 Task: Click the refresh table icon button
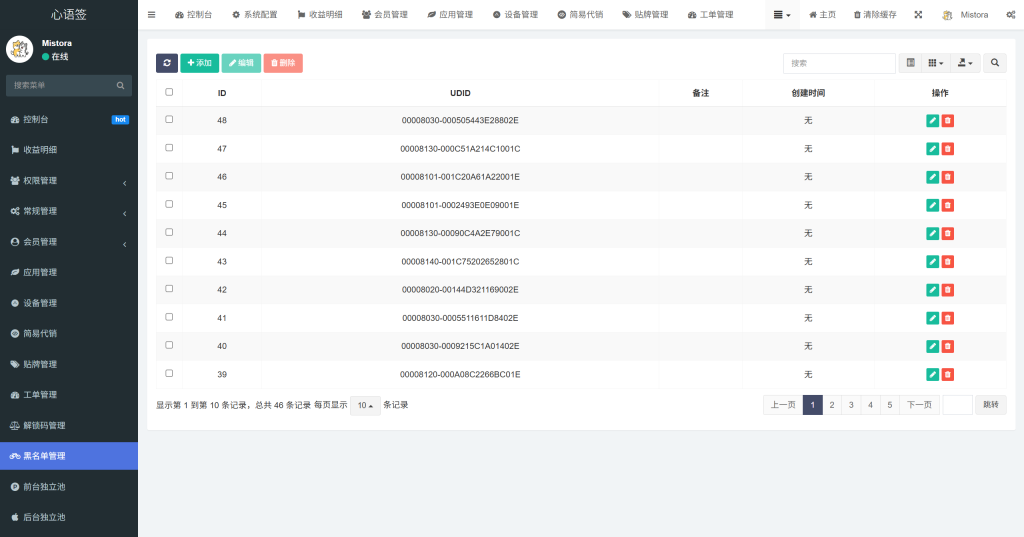click(167, 63)
